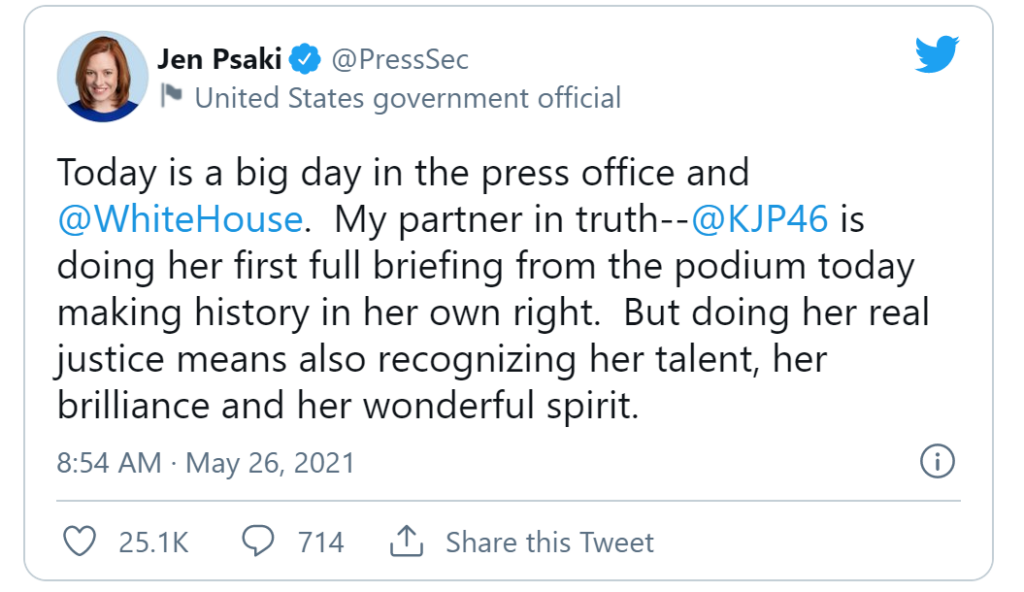Click the United States government official label
1024x592 pixels.
tap(407, 98)
